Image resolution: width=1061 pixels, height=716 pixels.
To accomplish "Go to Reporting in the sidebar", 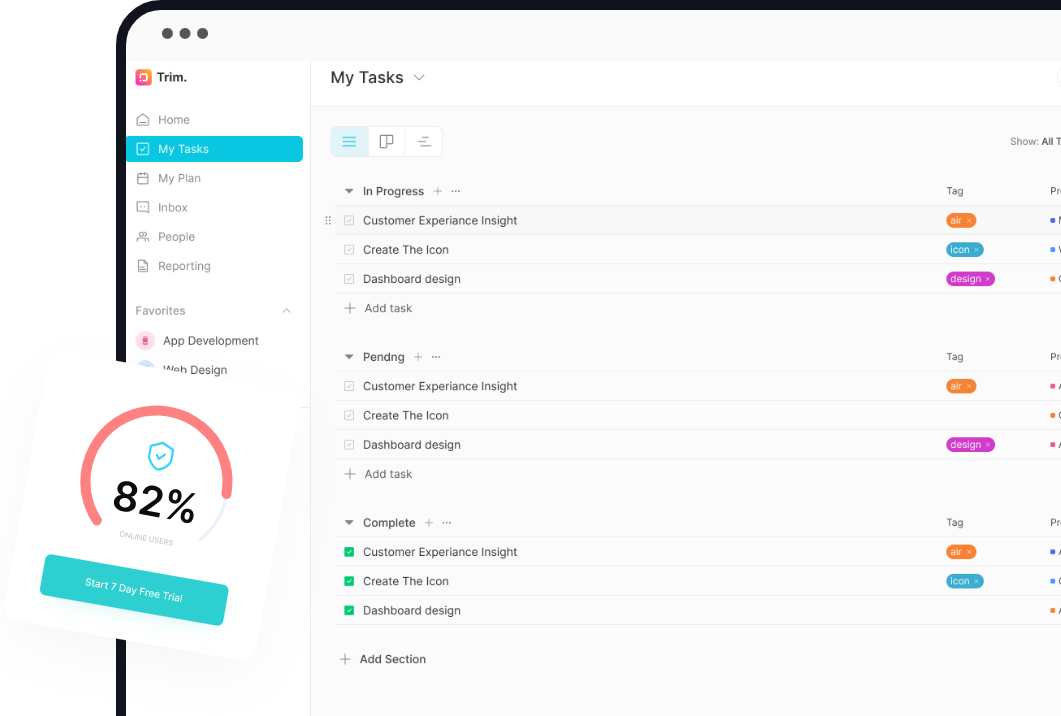I will point(184,266).
